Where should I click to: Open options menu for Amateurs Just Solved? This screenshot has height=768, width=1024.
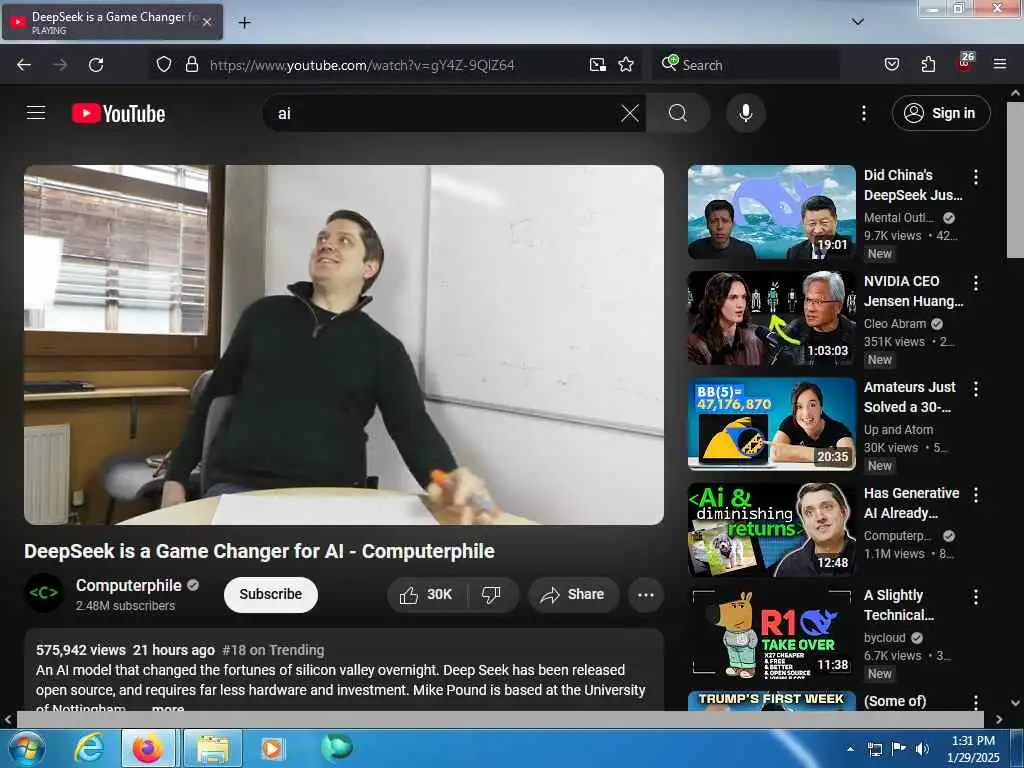click(x=975, y=389)
